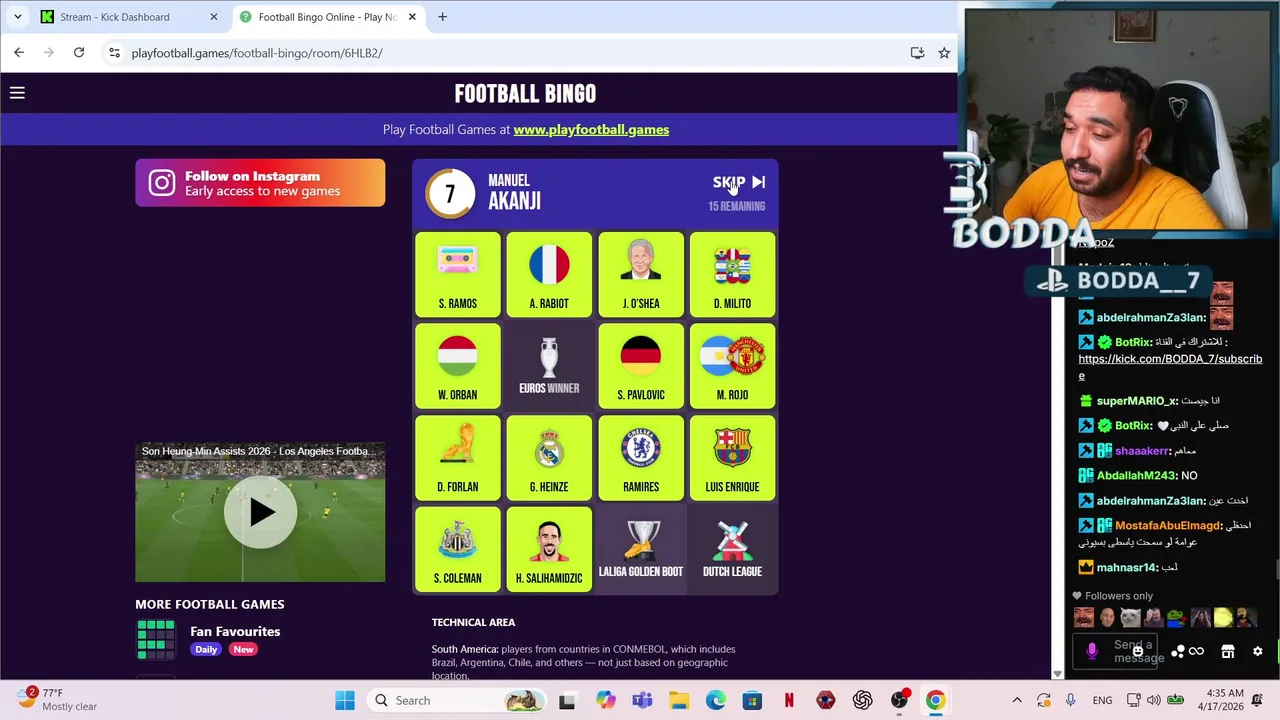Close the Football Bingo Online tab

(411, 17)
